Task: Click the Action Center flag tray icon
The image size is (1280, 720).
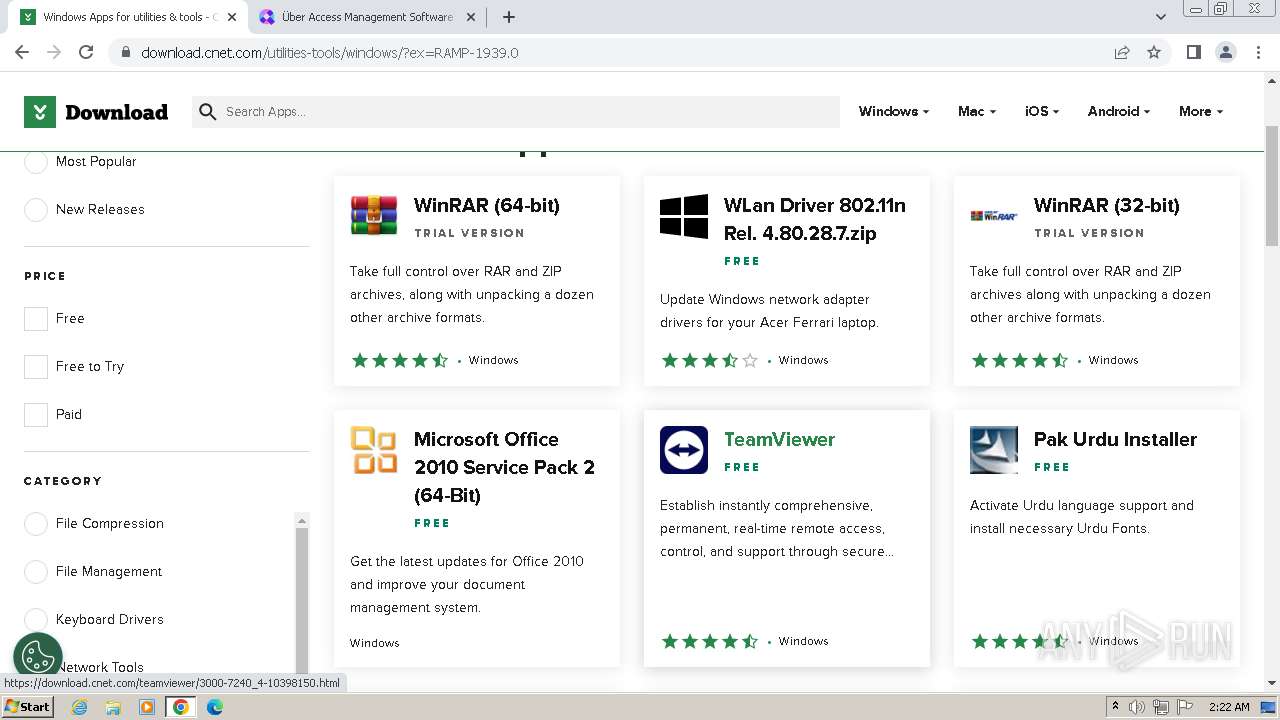Action: coord(1184,707)
